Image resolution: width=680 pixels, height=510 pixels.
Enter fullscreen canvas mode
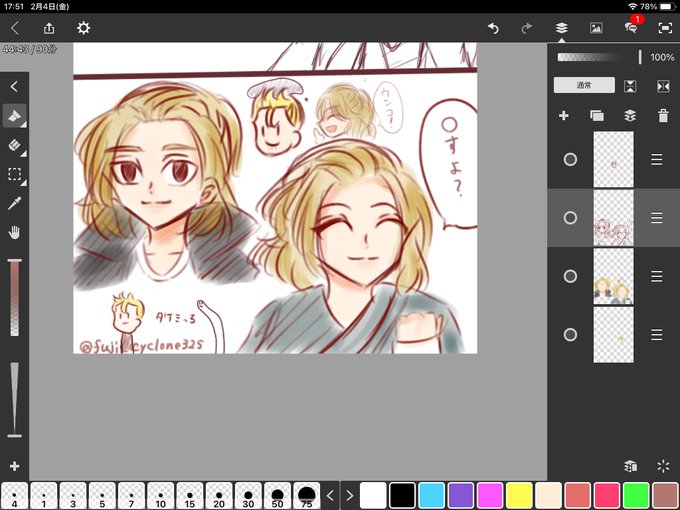(x=665, y=28)
